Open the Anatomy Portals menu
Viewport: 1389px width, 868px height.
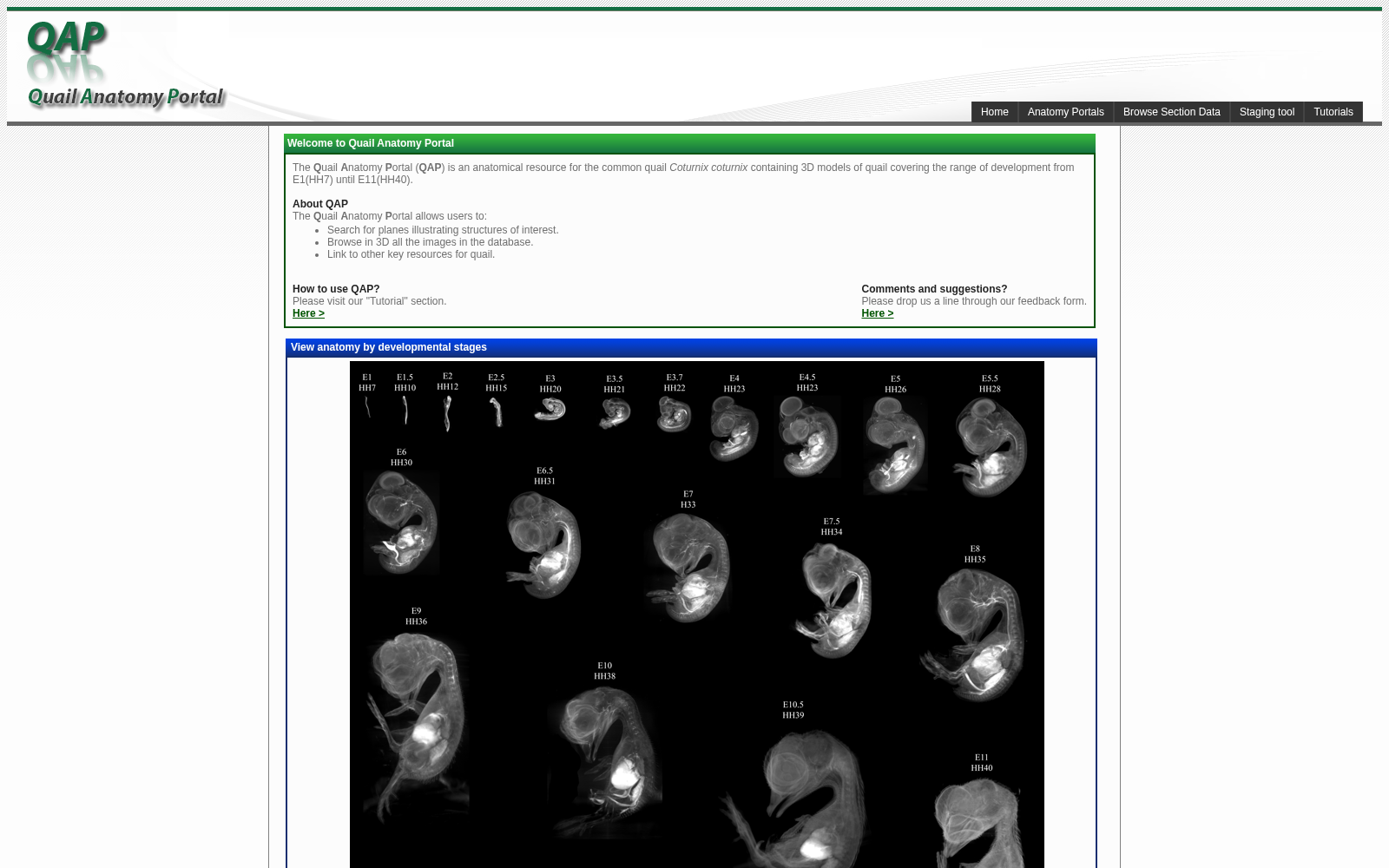[1065, 112]
